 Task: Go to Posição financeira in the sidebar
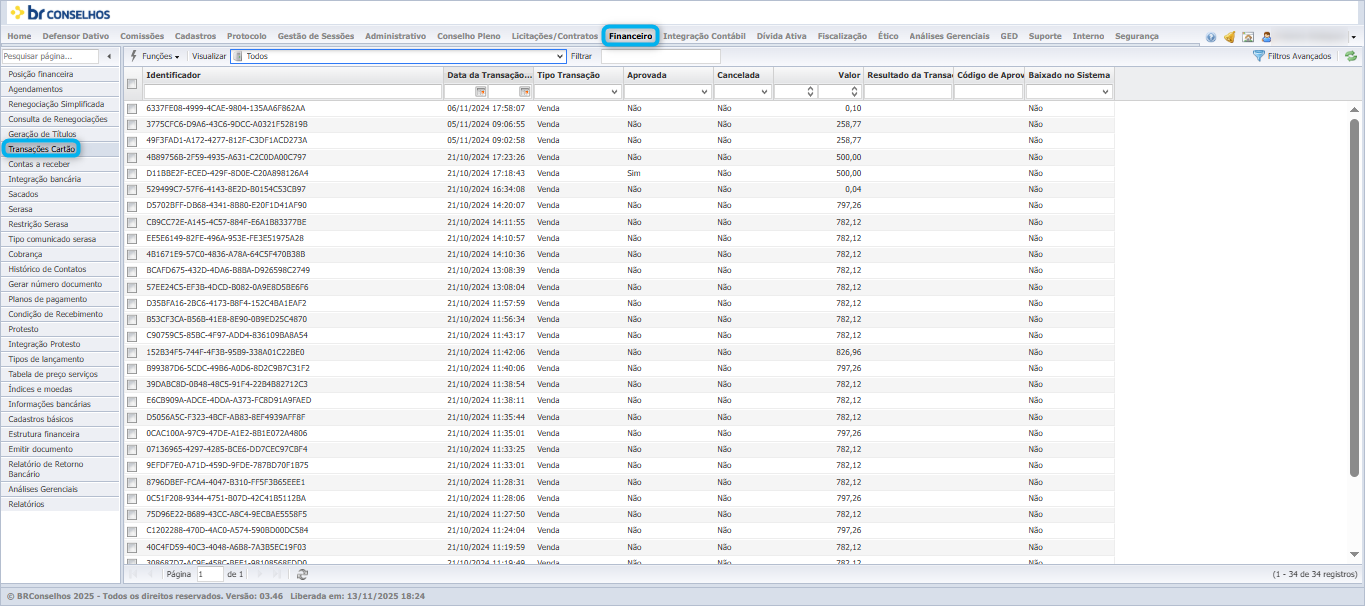click(60, 74)
